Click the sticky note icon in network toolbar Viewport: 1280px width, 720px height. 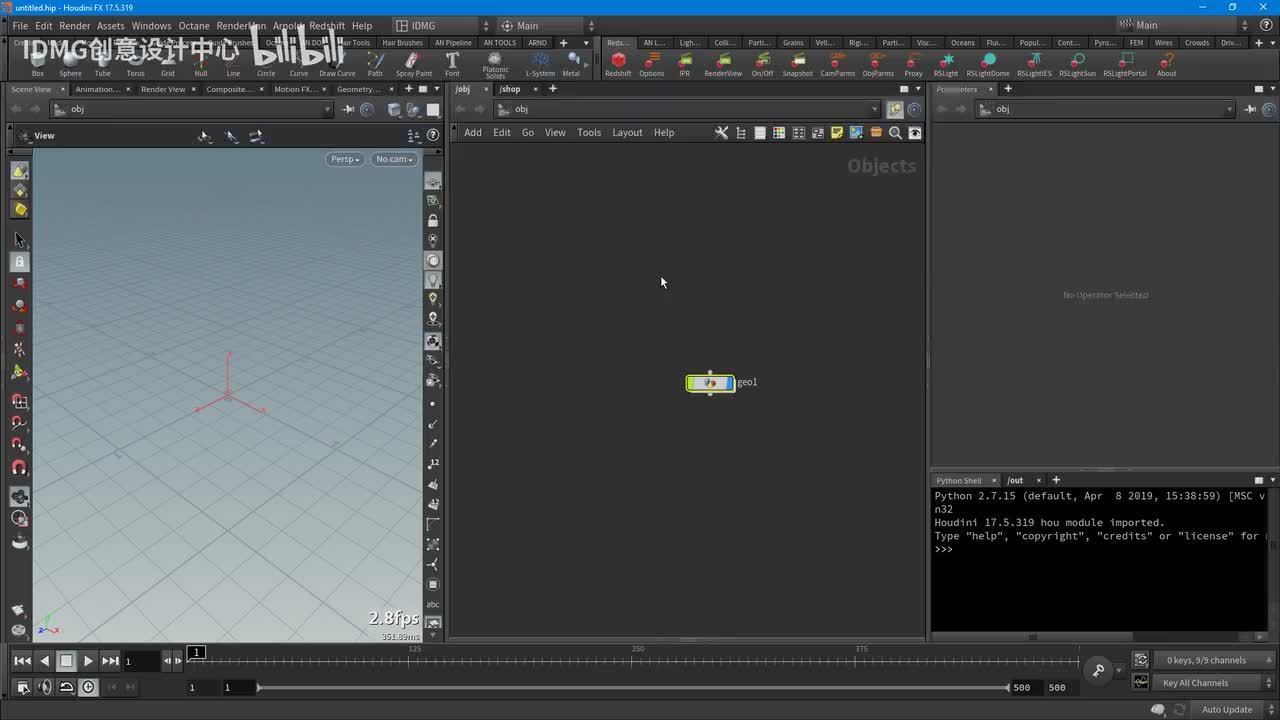point(837,133)
